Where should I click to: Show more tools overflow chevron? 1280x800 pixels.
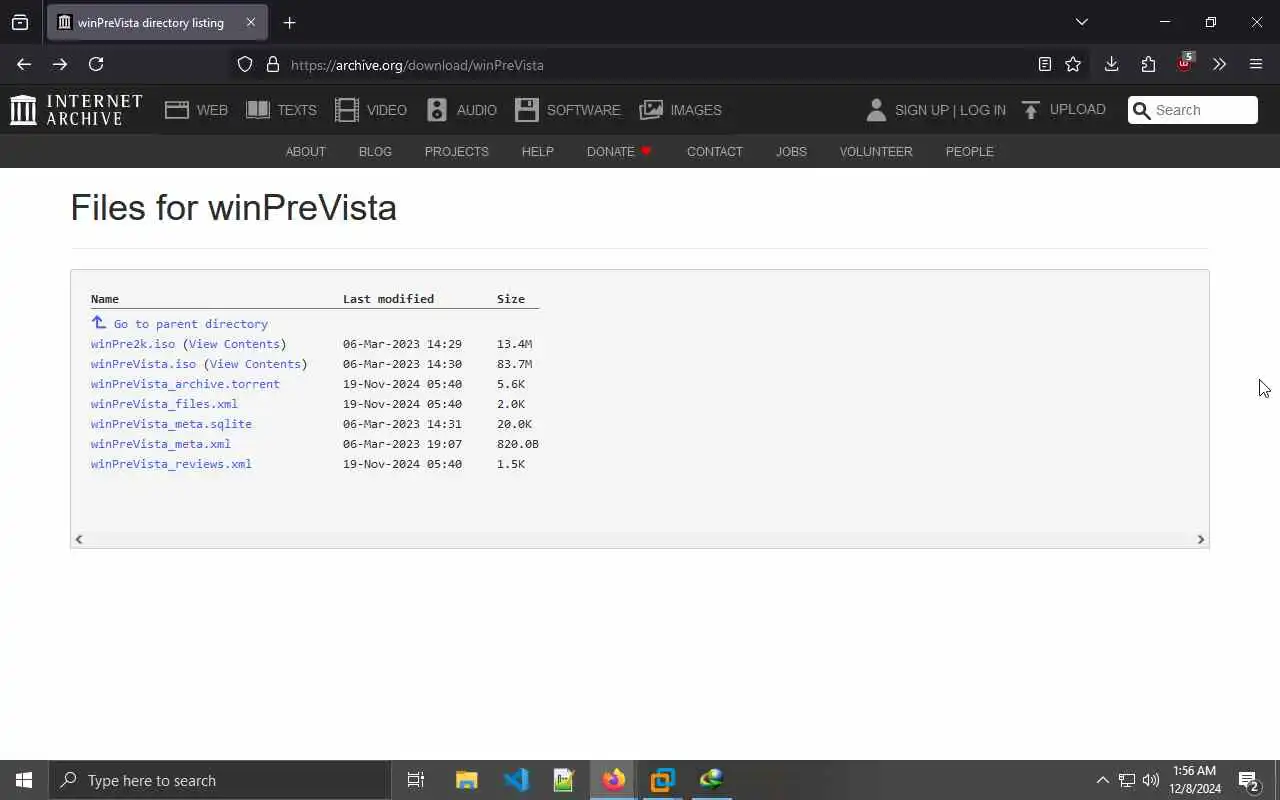pos(1219,64)
